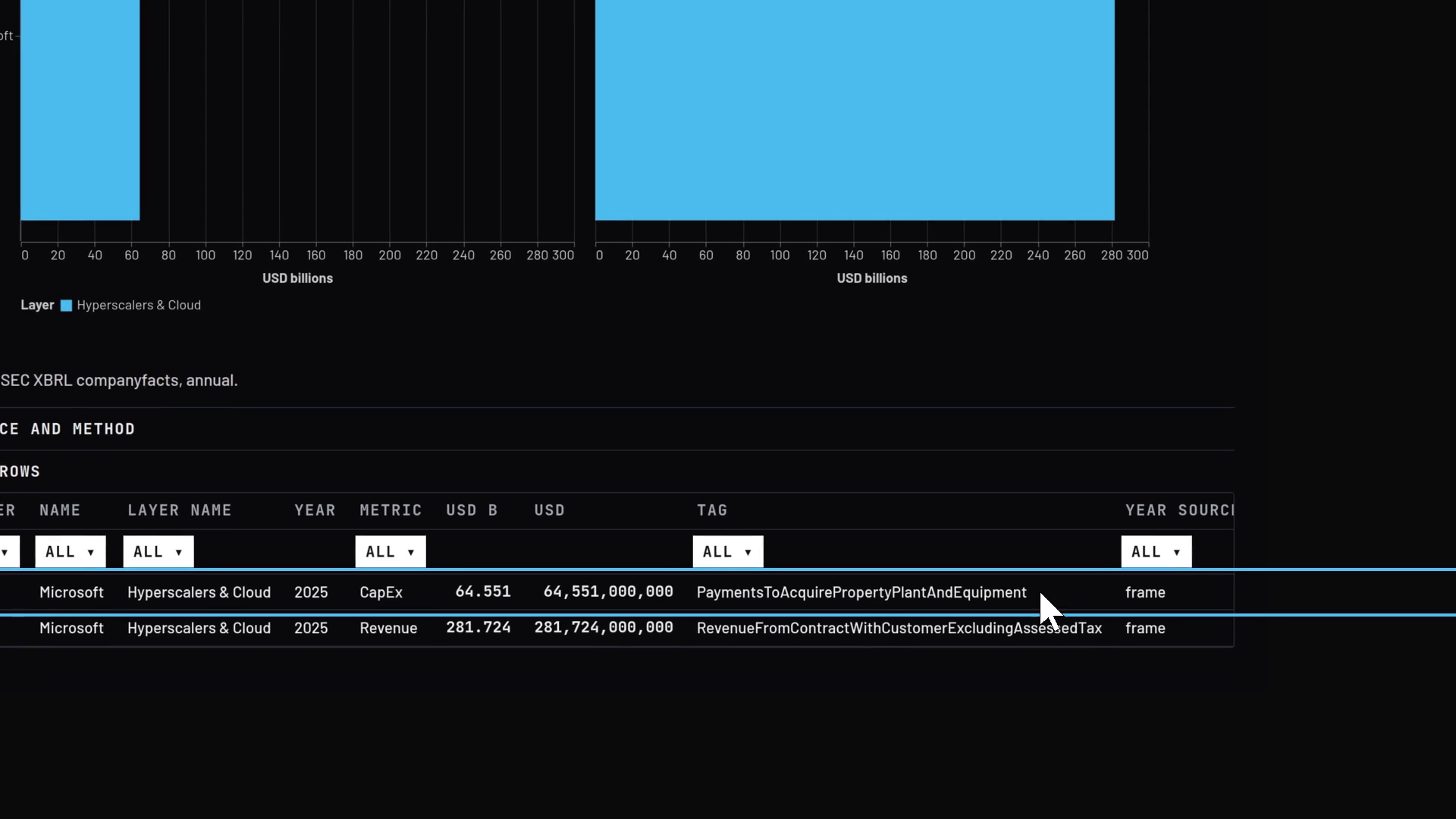Select the 64,551,000,000 USD value

pyautogui.click(x=608, y=591)
